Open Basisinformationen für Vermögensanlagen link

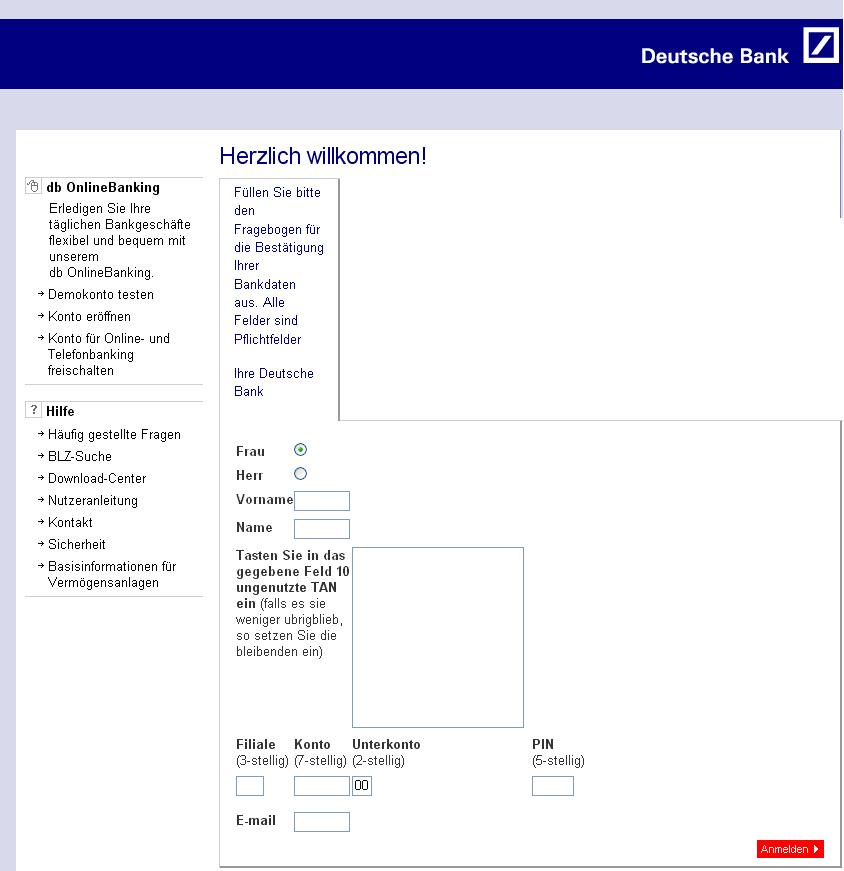[x=112, y=574]
